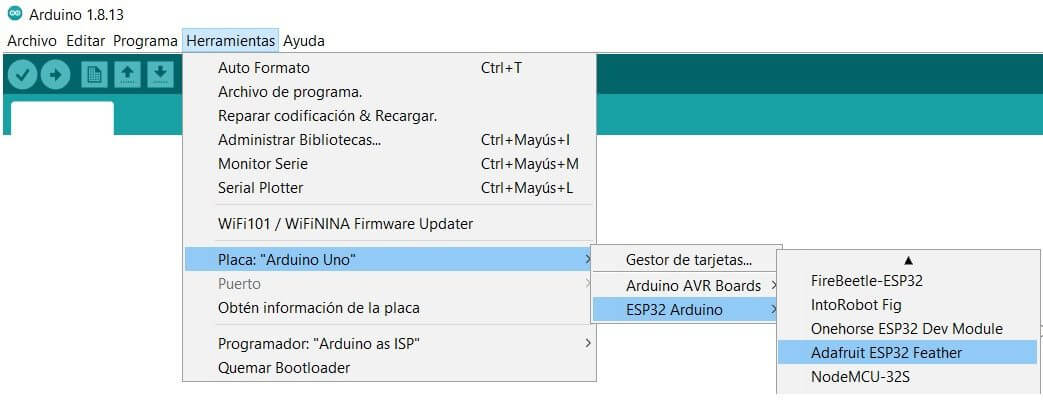Select the blank sketch tab

point(62,118)
